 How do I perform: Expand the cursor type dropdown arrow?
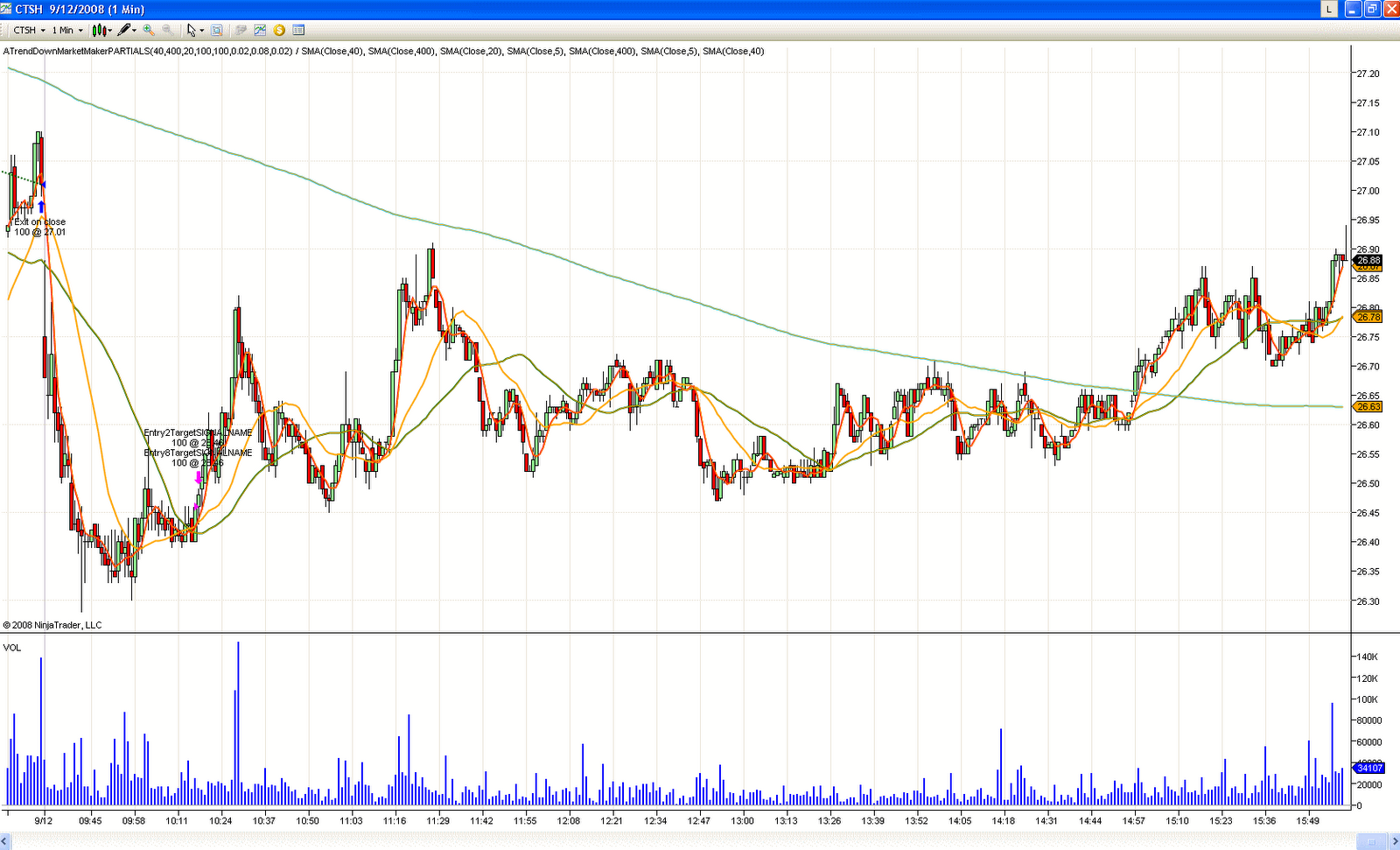202,31
